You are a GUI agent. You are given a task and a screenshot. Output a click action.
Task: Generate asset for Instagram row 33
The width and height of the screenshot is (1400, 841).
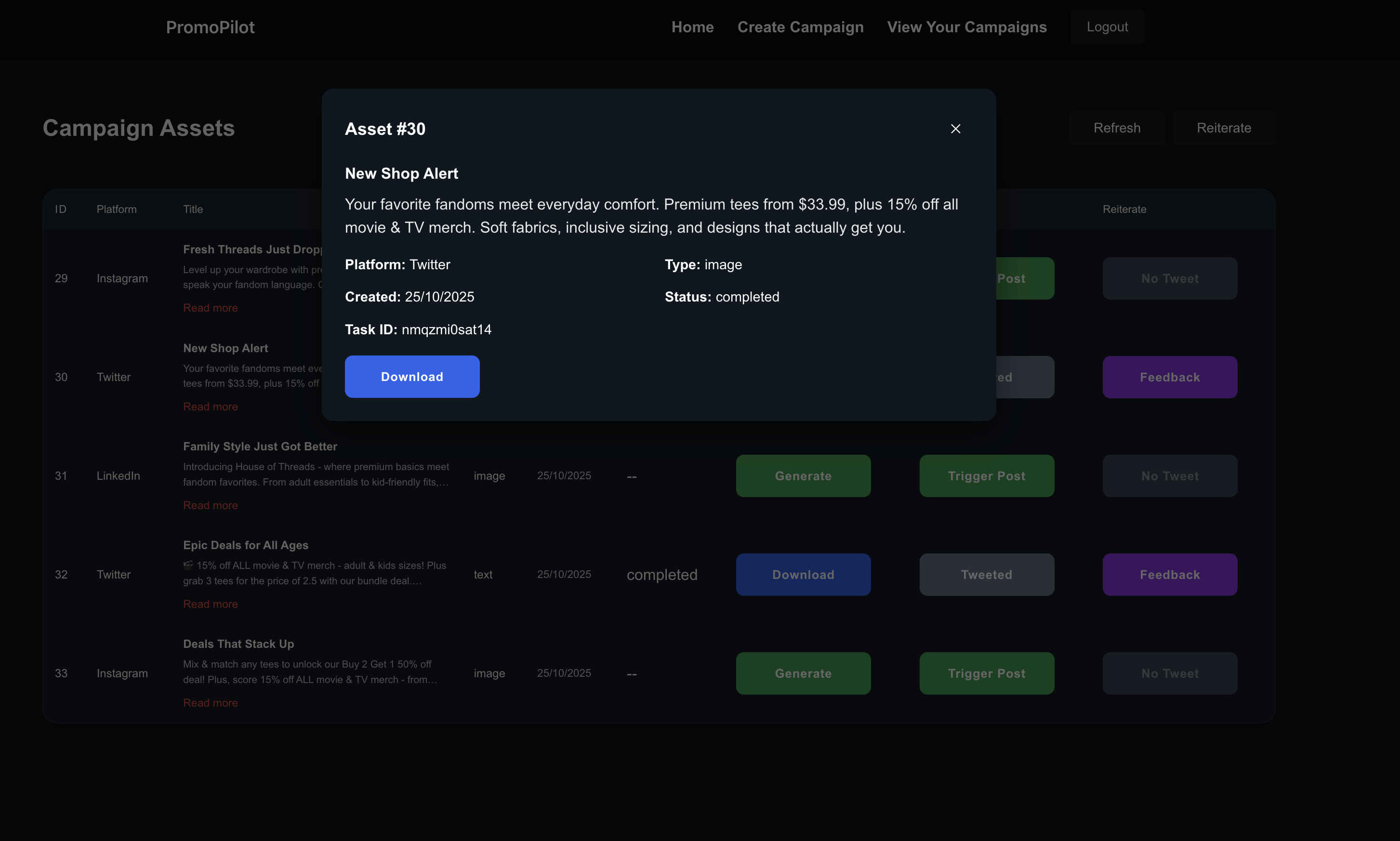click(803, 673)
